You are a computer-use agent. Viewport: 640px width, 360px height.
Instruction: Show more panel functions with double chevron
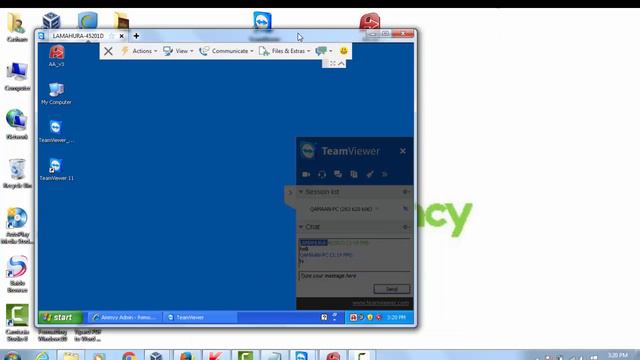(x=384, y=174)
